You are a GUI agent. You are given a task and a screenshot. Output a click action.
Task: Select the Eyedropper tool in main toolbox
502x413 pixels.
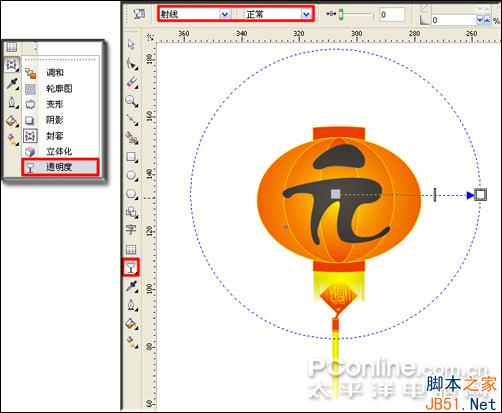click(x=132, y=286)
